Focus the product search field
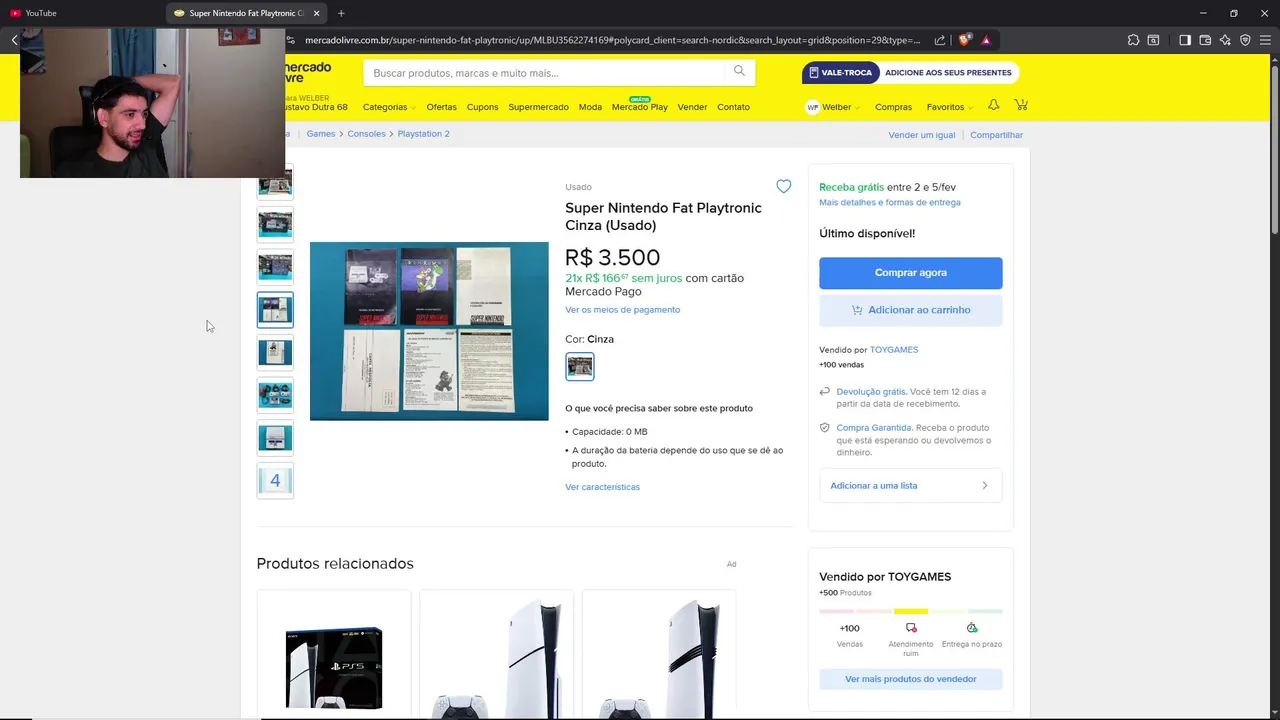Screen dimensions: 1280x720 pyautogui.click(x=545, y=73)
